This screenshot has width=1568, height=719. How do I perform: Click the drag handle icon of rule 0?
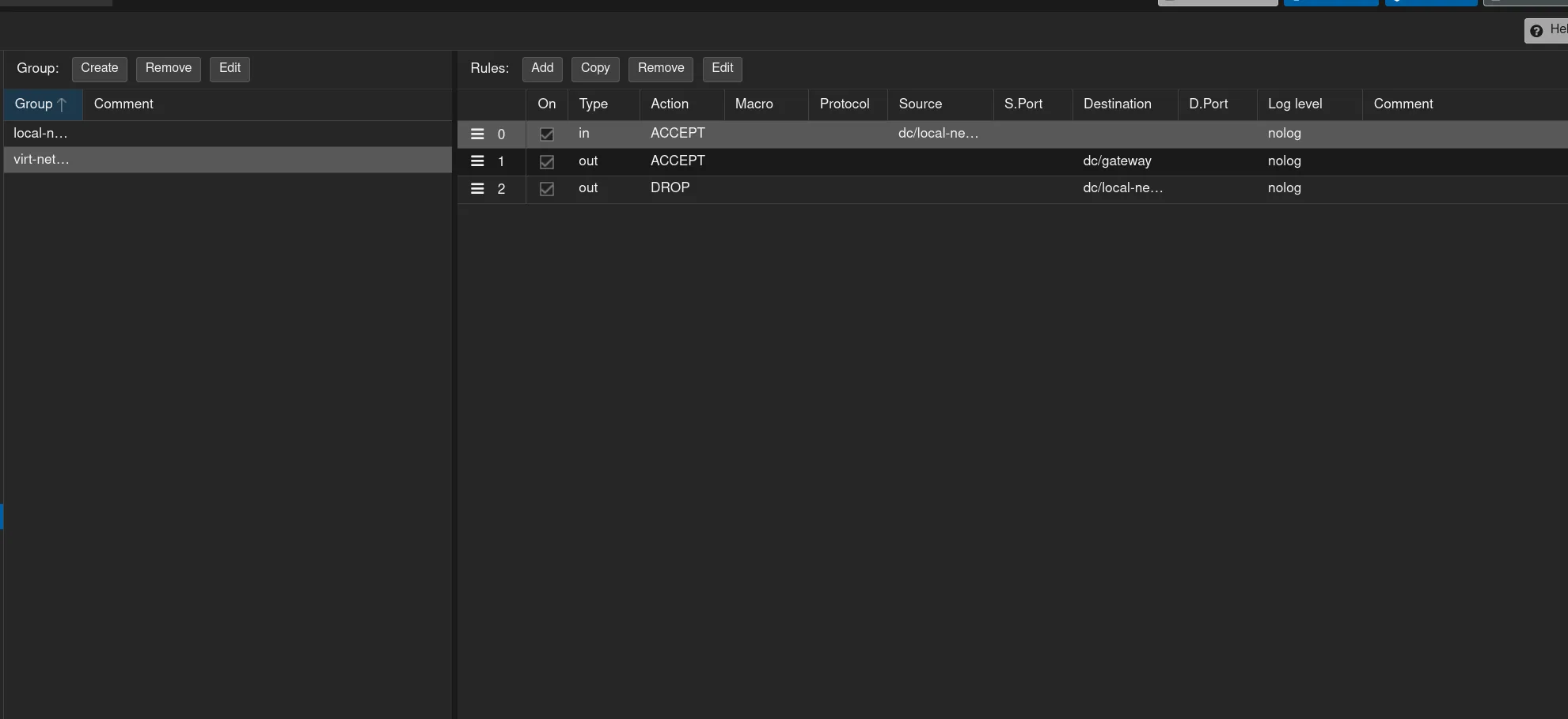[477, 134]
